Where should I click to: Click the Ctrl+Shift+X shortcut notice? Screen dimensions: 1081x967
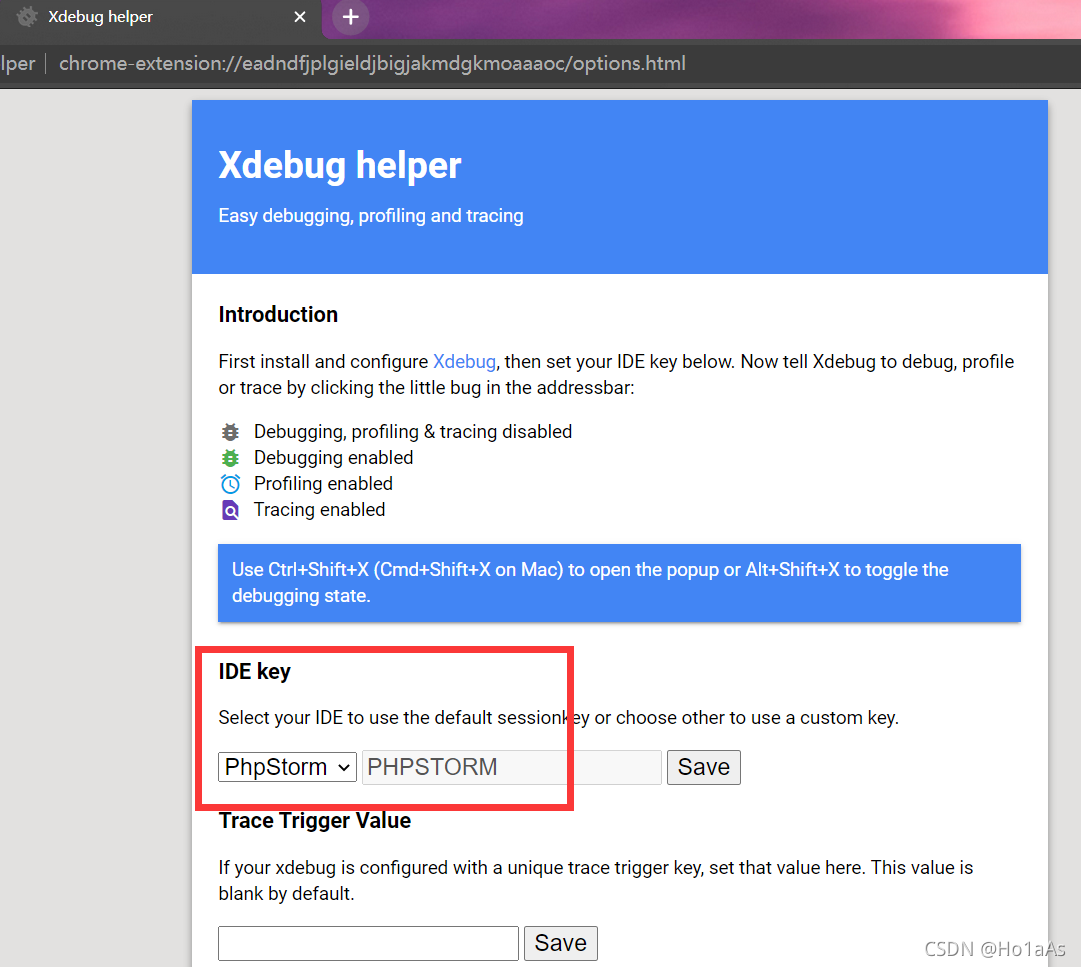619,583
